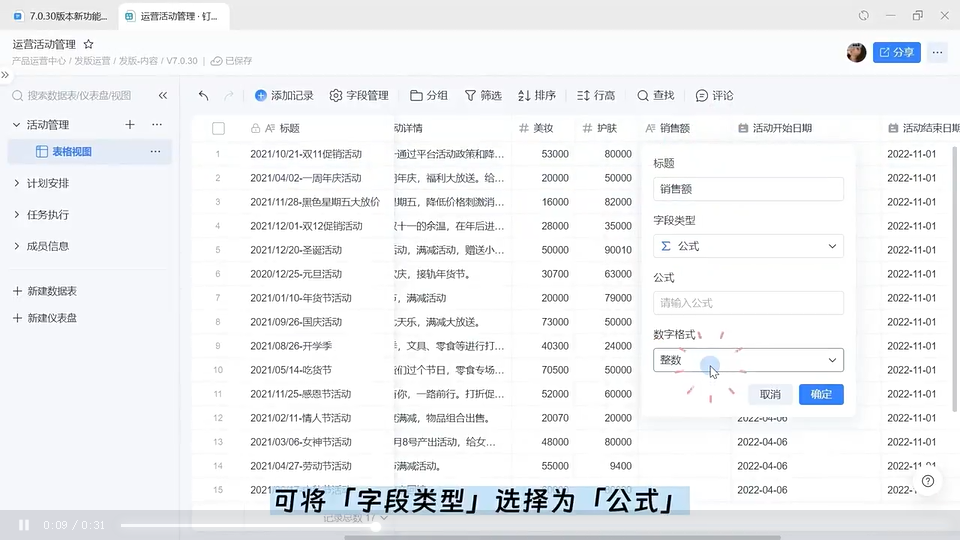The width and height of the screenshot is (960, 540).
Task: Click the 取消 cancel button
Action: coord(770,394)
